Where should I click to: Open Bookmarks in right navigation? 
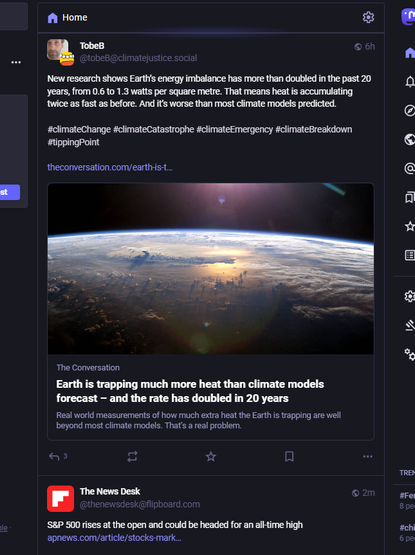(x=410, y=197)
